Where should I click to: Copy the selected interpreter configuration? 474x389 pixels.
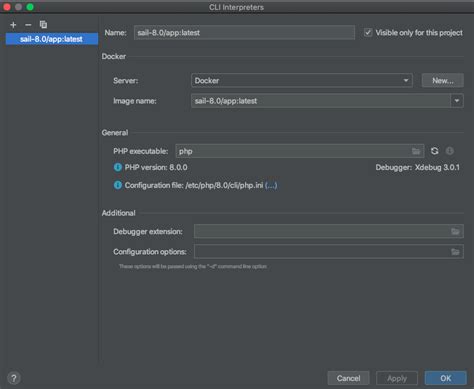pos(43,25)
